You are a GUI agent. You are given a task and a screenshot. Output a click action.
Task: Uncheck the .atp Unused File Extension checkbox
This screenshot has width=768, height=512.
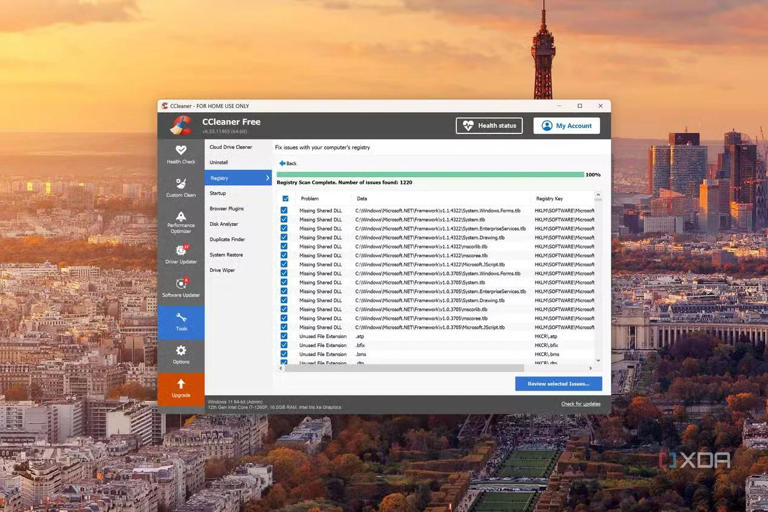pos(284,336)
